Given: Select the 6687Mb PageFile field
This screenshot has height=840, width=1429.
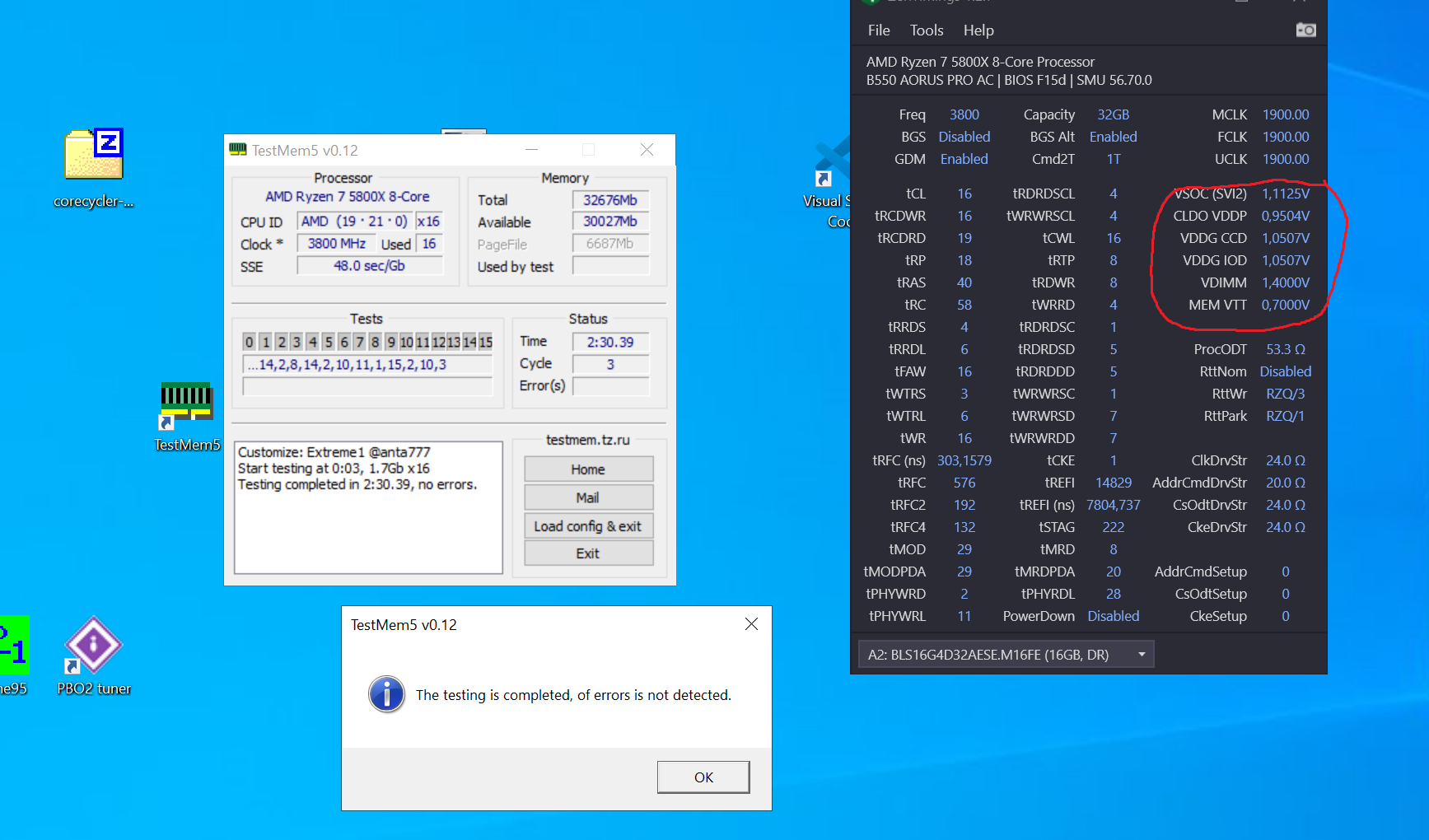Looking at the screenshot, I should (610, 244).
